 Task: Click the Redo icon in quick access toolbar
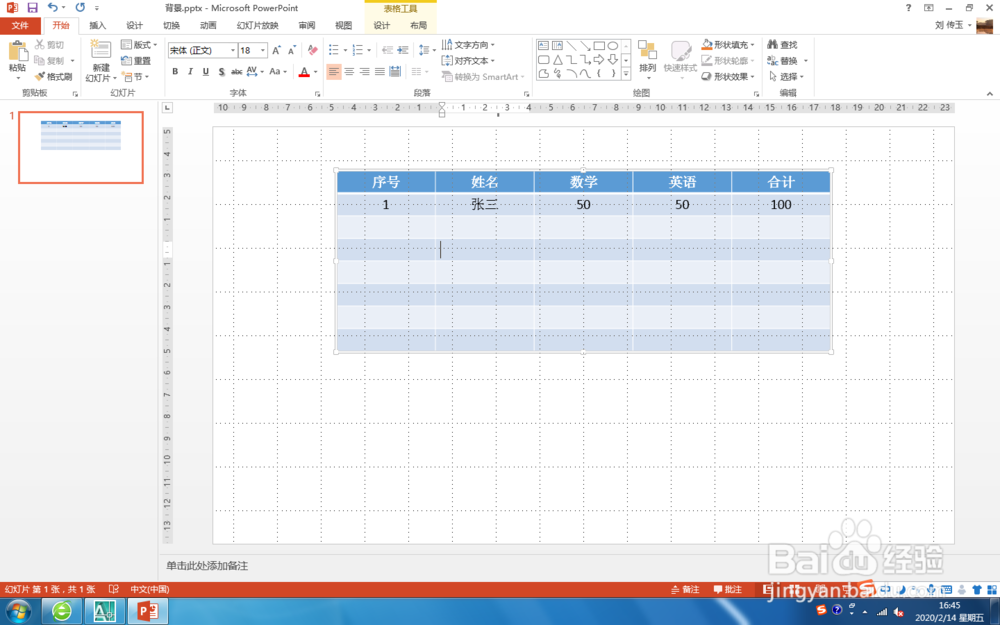(80, 8)
